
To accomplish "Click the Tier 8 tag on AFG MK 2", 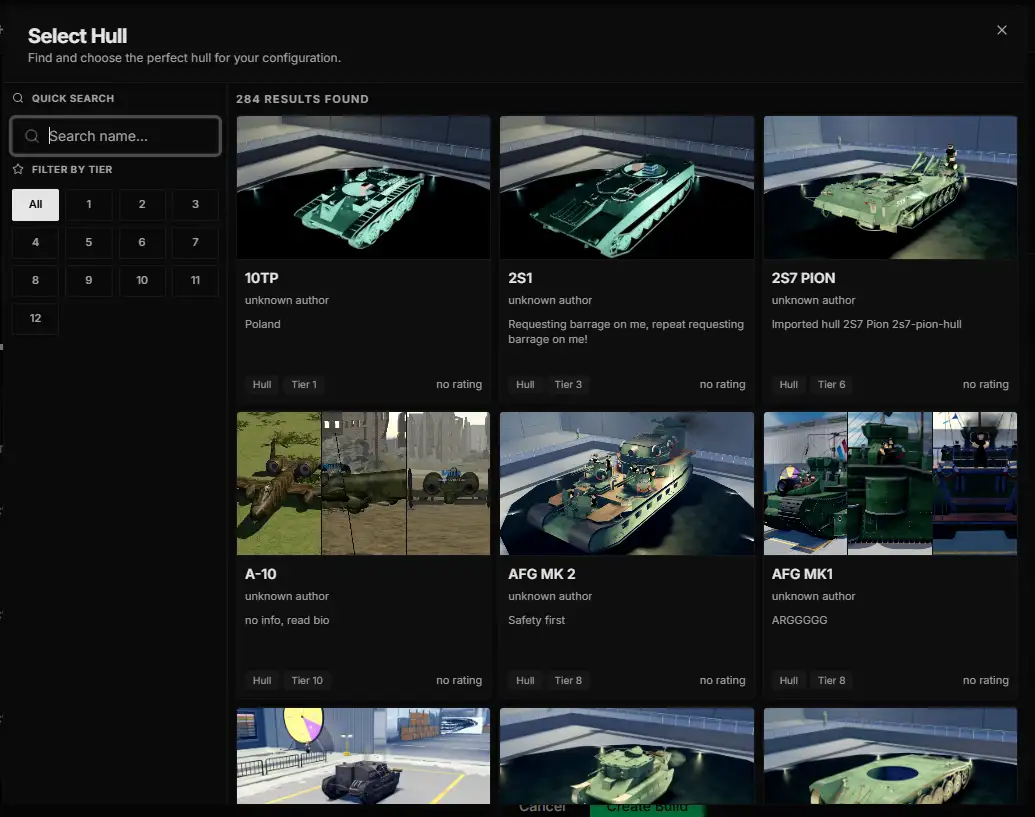I will (x=568, y=680).
